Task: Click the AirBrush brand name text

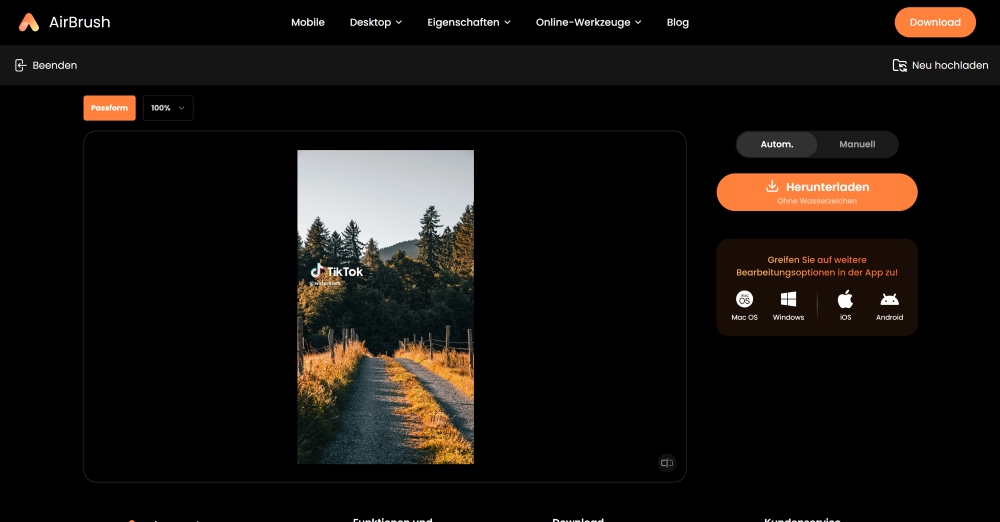Action: click(x=80, y=22)
